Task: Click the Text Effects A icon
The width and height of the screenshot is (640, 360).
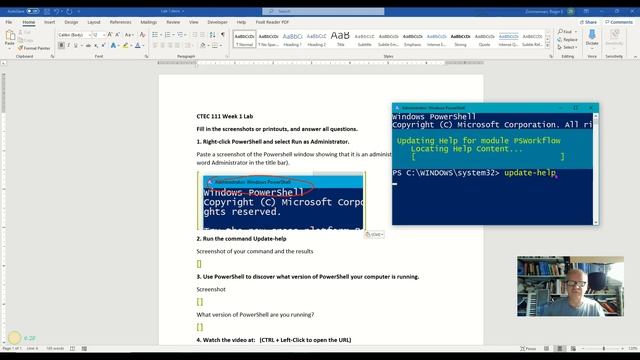Action: [x=113, y=45]
